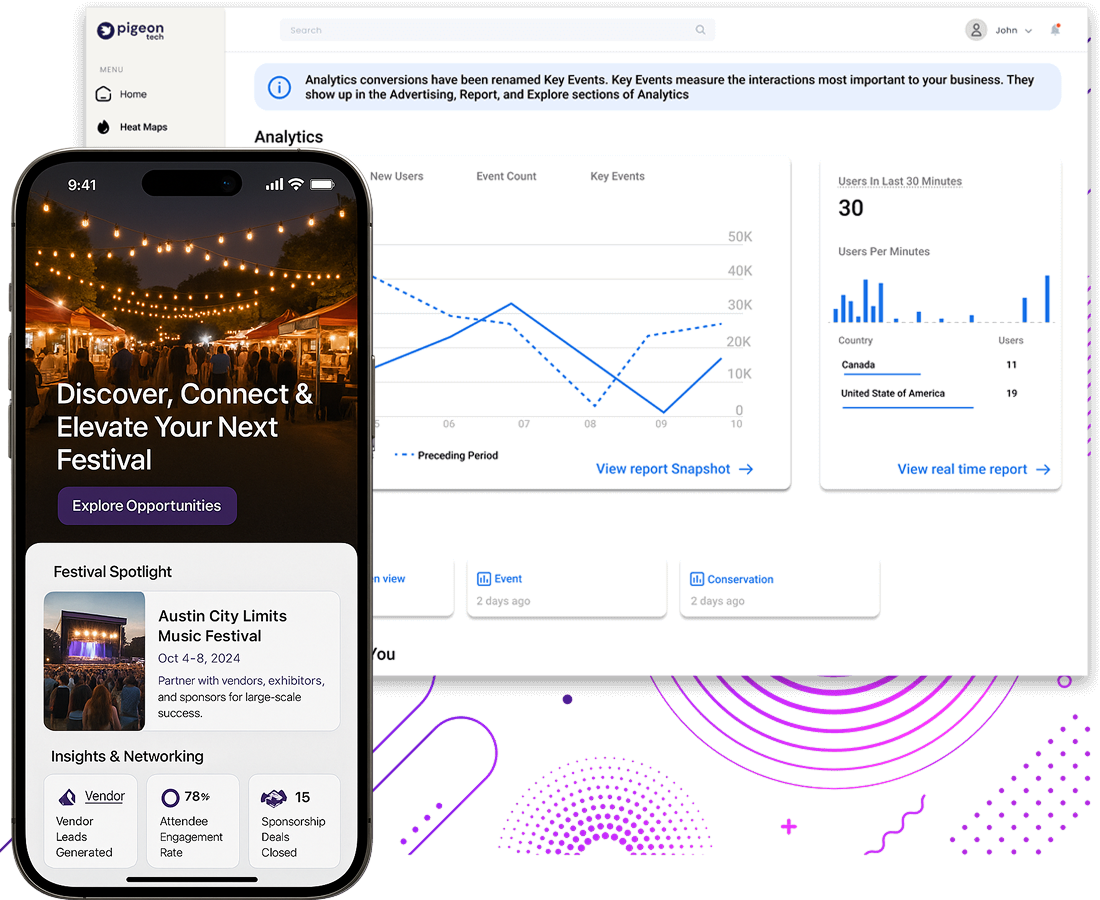This screenshot has height=900, width=1100.
Task: Select the Heat Maps flame icon
Action: [104, 127]
